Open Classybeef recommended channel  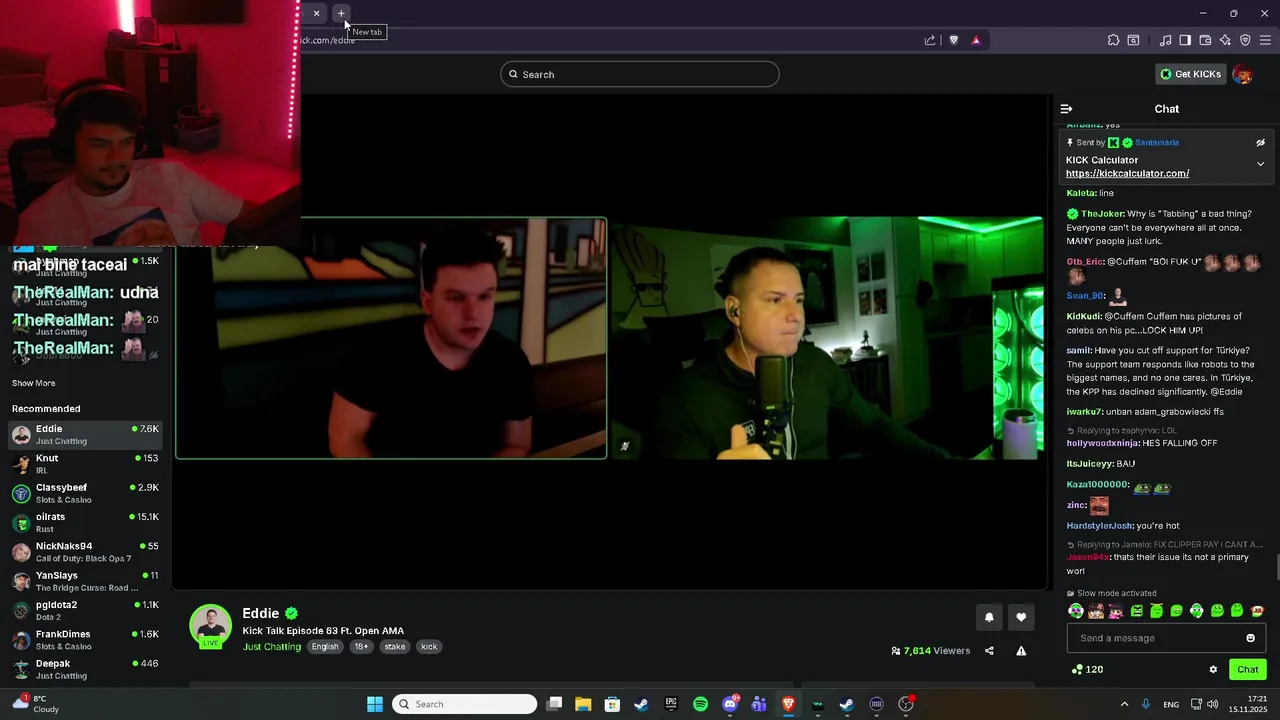(86, 493)
